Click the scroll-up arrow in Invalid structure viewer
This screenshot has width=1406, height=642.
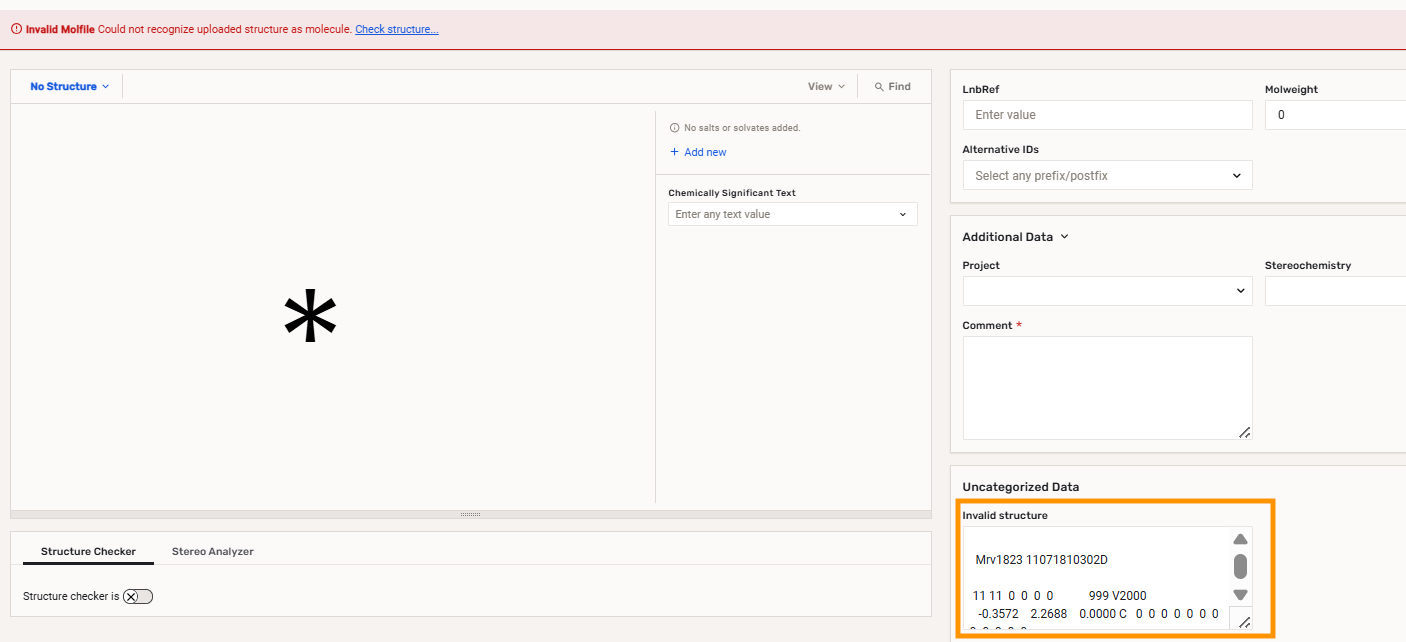[x=1240, y=539]
